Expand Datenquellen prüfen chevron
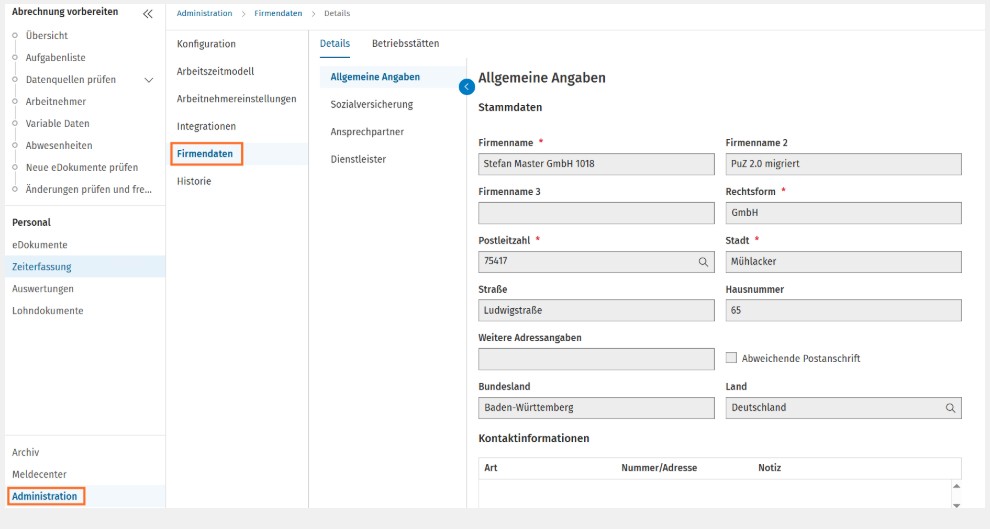This screenshot has width=990, height=529. [x=149, y=80]
